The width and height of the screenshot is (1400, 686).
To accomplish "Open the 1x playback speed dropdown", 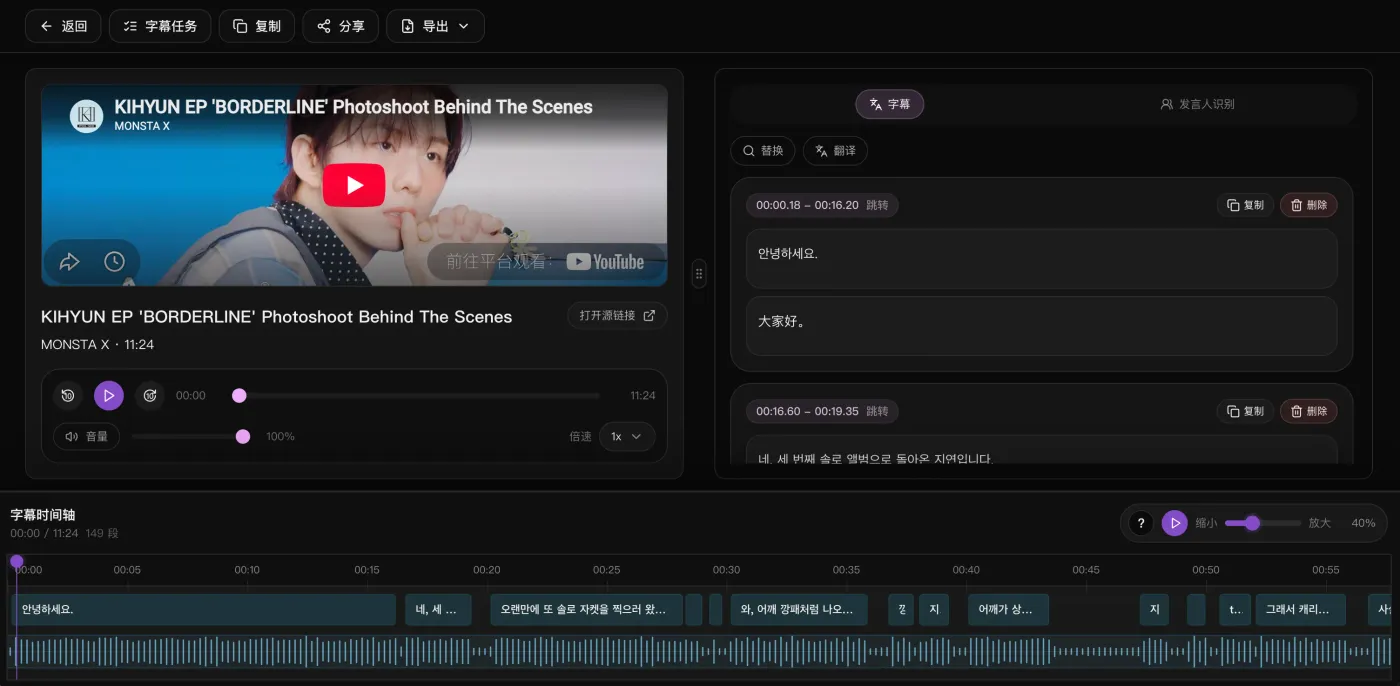I will coord(627,436).
